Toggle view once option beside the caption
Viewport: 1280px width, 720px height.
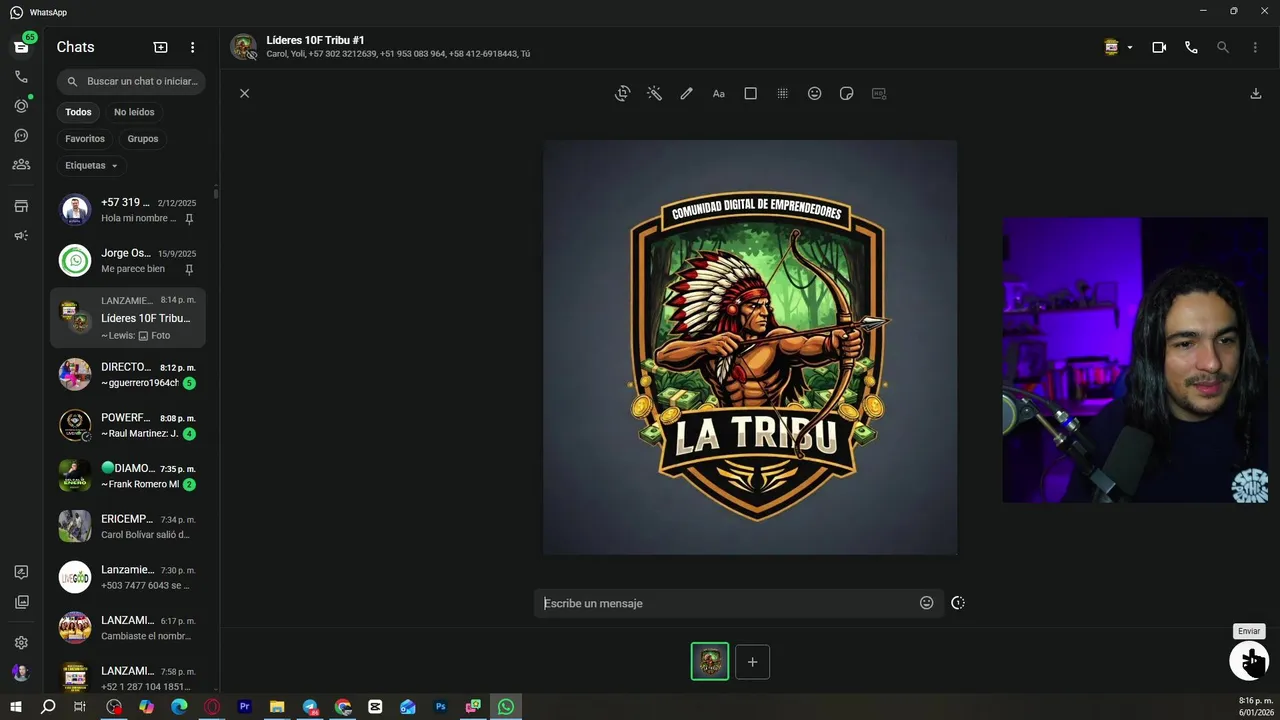point(958,603)
